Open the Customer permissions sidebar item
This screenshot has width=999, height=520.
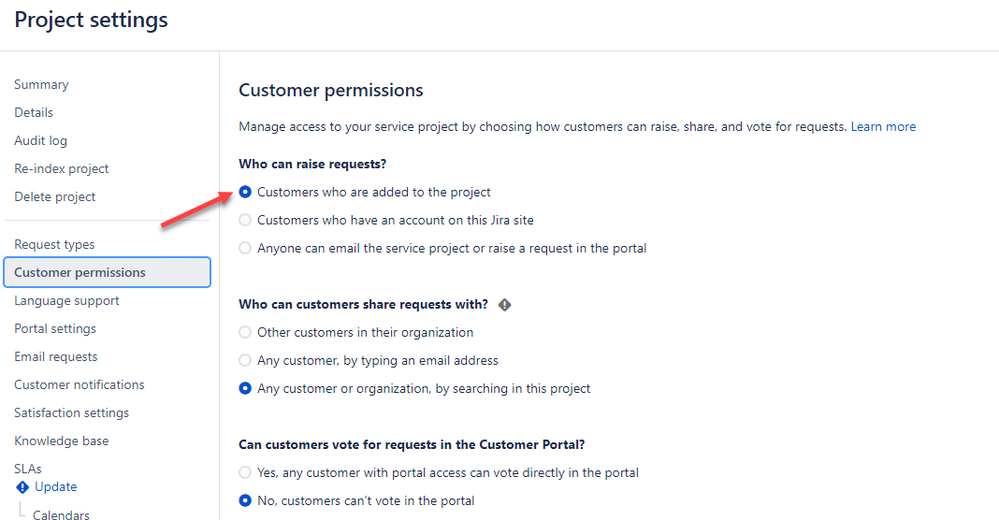[107, 272]
